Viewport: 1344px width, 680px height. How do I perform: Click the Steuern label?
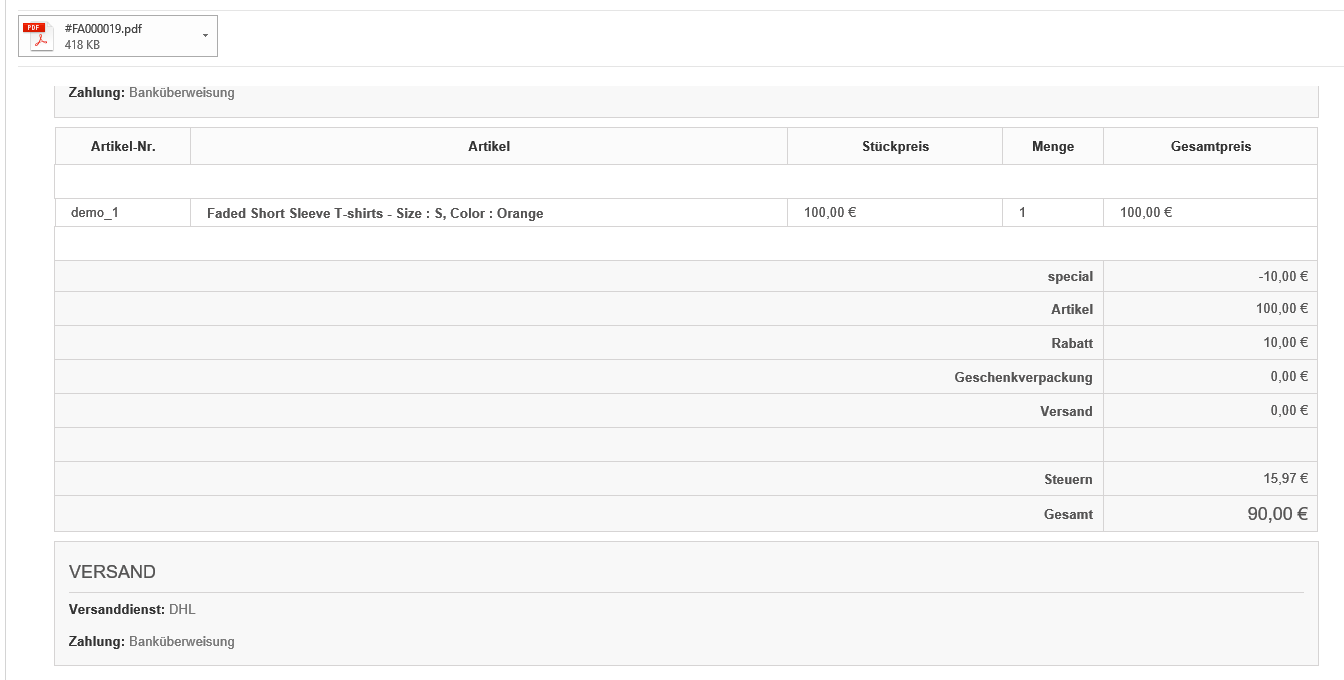pyautogui.click(x=1069, y=480)
